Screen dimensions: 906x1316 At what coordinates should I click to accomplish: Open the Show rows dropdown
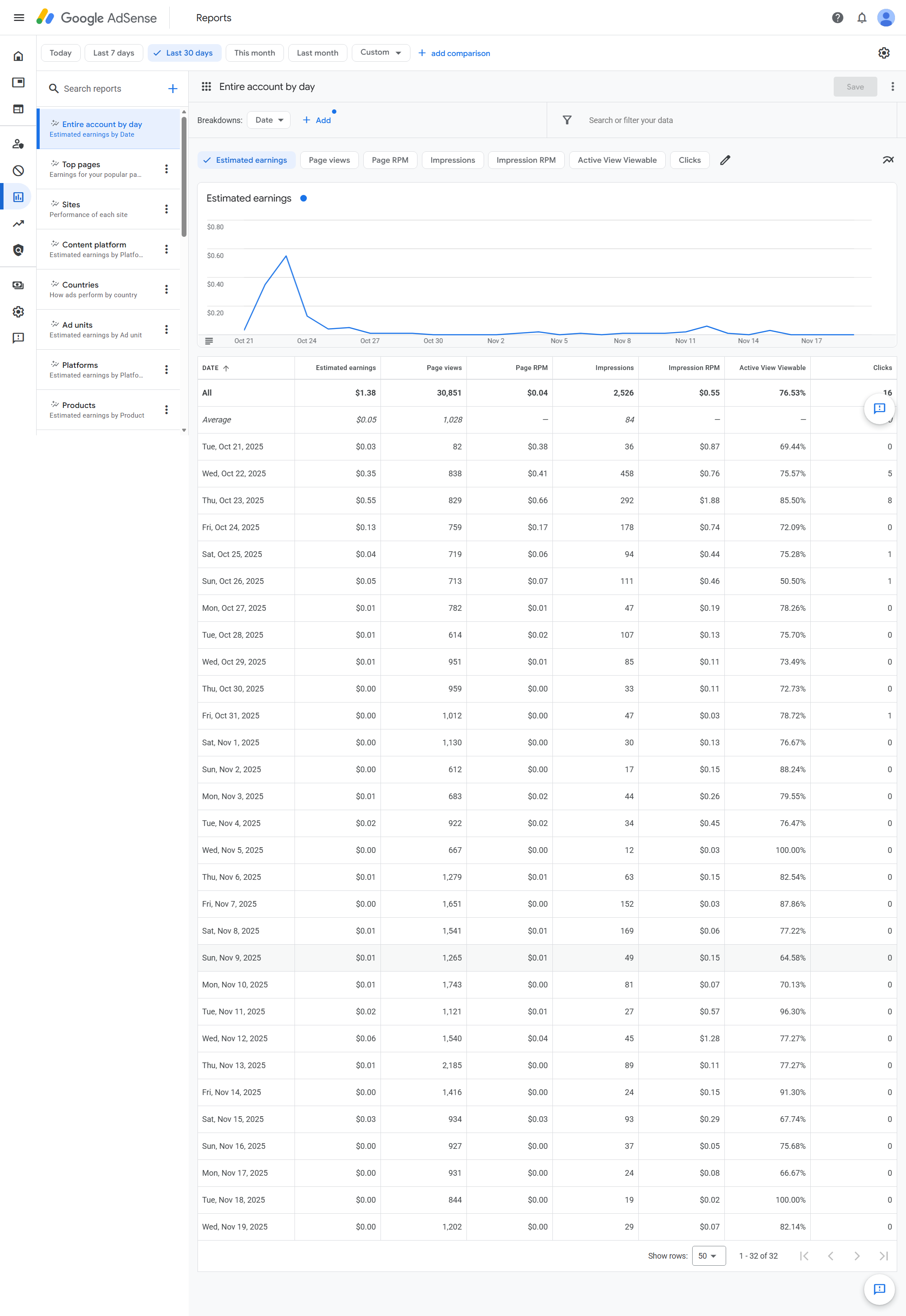click(x=708, y=1255)
